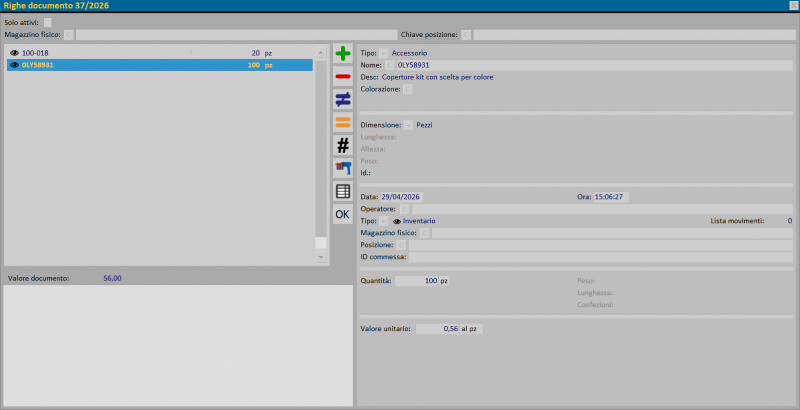Toggle eye icon for row OLY58931
This screenshot has width=800, height=410.
(x=14, y=65)
